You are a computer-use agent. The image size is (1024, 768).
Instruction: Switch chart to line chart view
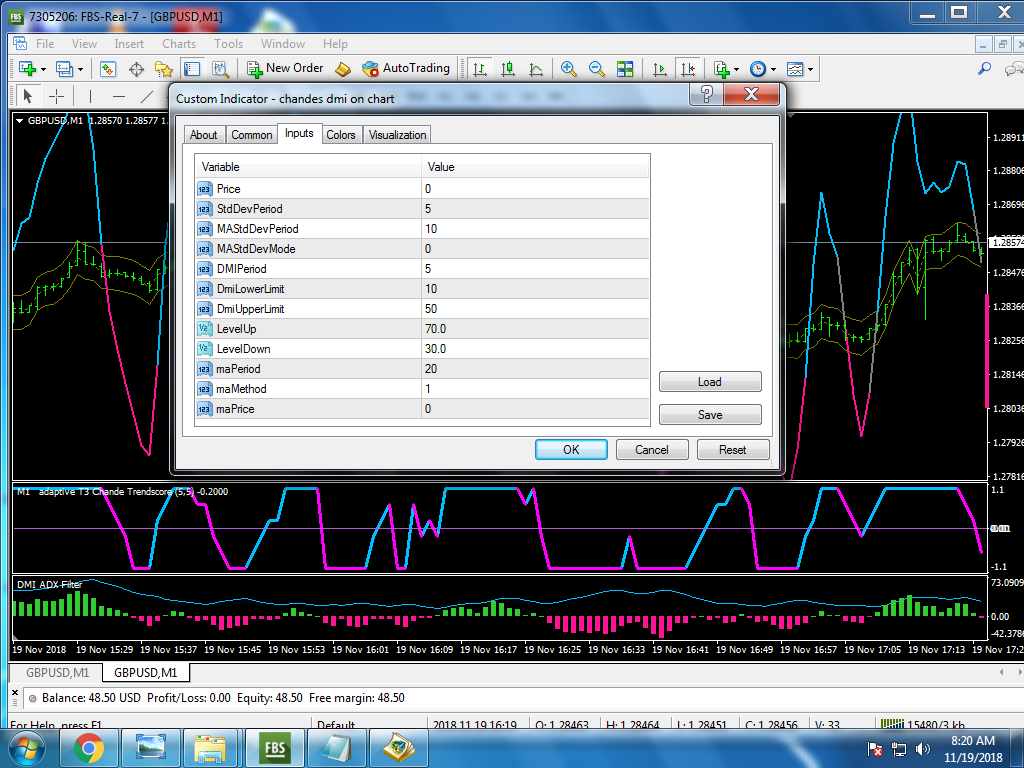tap(536, 69)
